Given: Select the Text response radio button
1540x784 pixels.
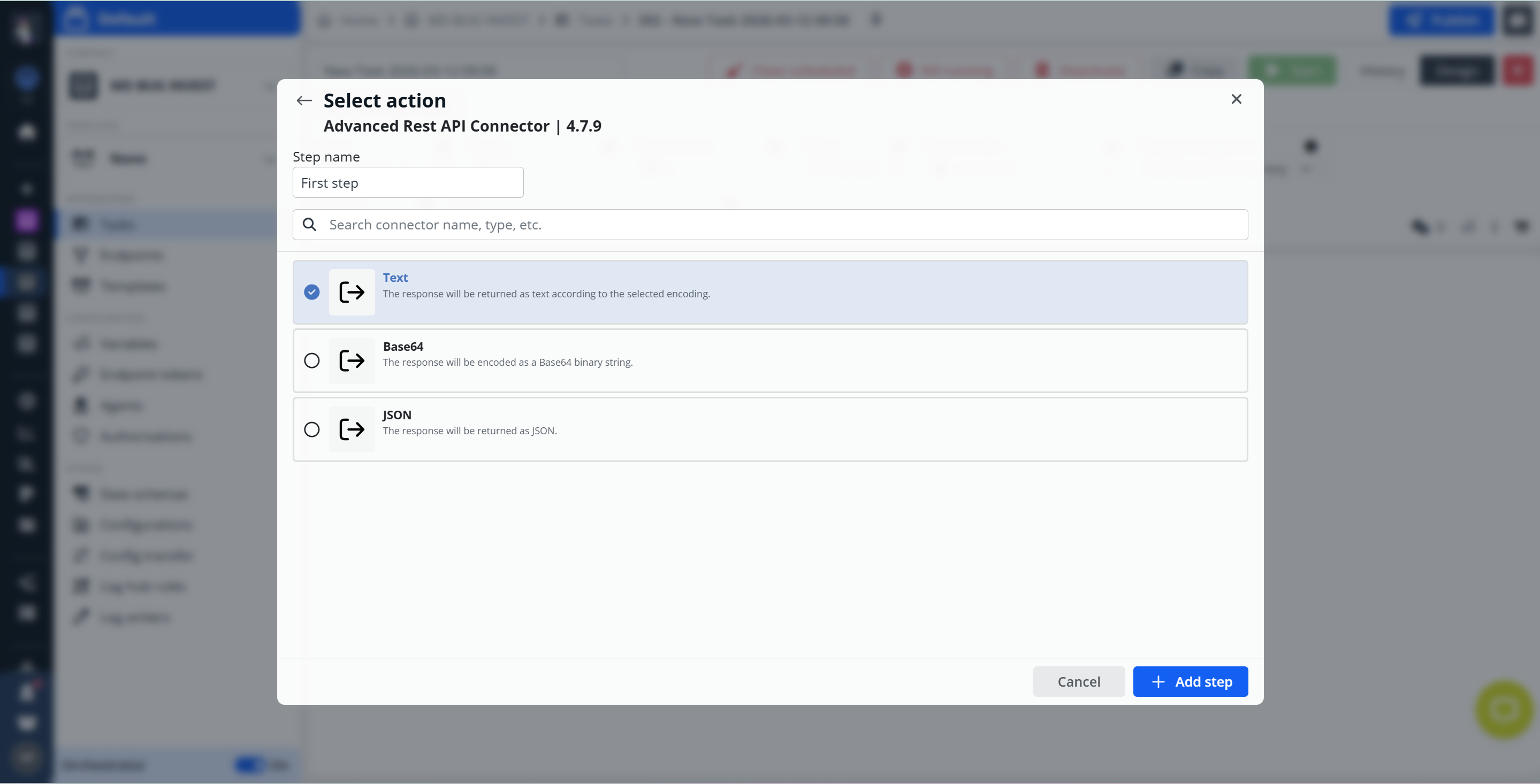Looking at the screenshot, I should click(311, 292).
